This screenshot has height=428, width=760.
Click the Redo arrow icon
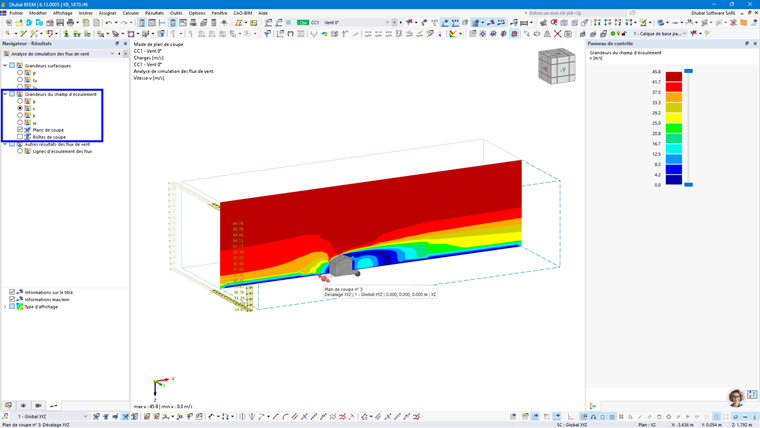(x=124, y=23)
